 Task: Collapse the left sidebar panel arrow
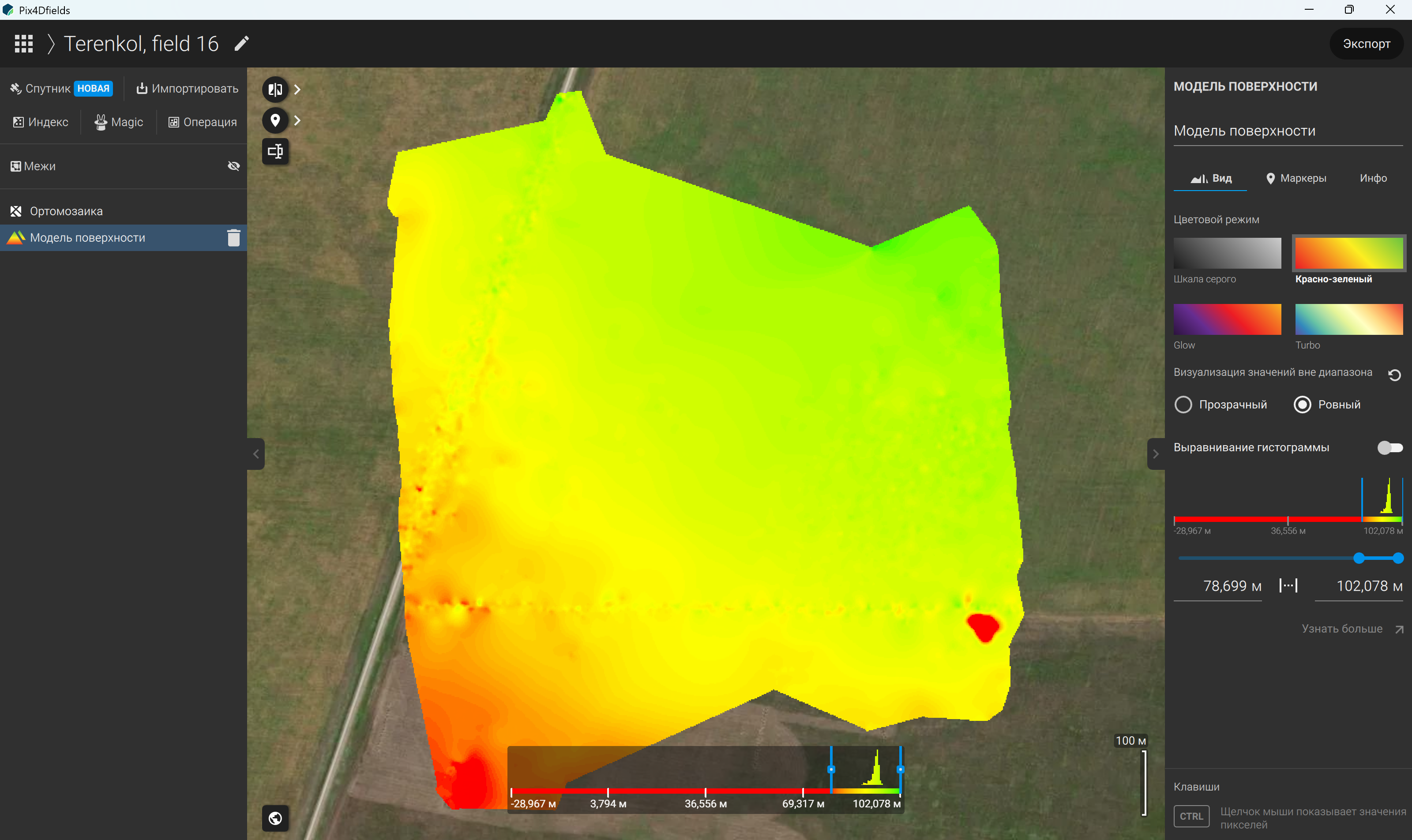(x=256, y=454)
